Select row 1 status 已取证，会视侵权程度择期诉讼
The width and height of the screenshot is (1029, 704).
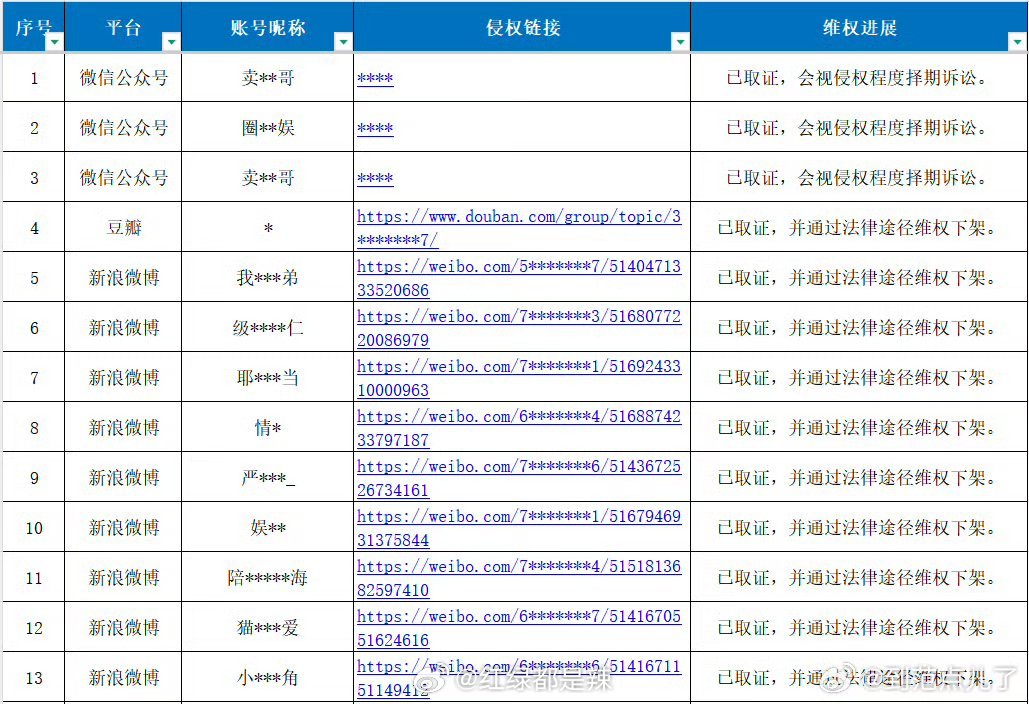coord(859,77)
